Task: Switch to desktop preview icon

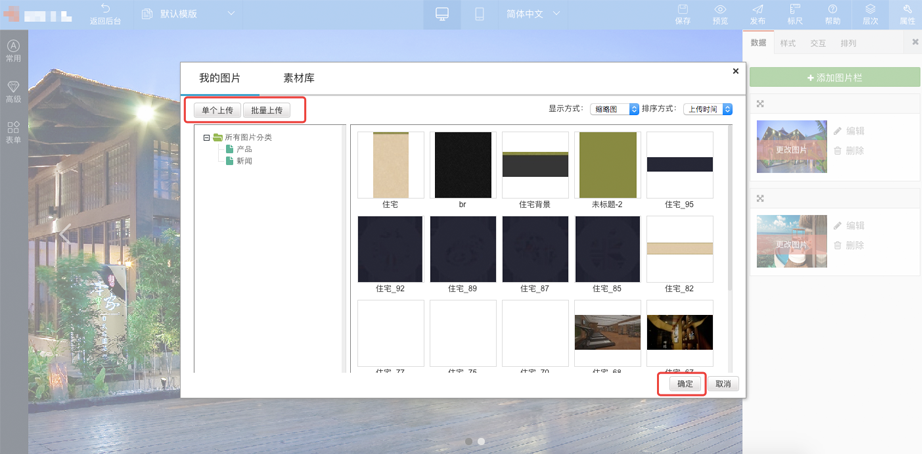Action: pos(441,14)
